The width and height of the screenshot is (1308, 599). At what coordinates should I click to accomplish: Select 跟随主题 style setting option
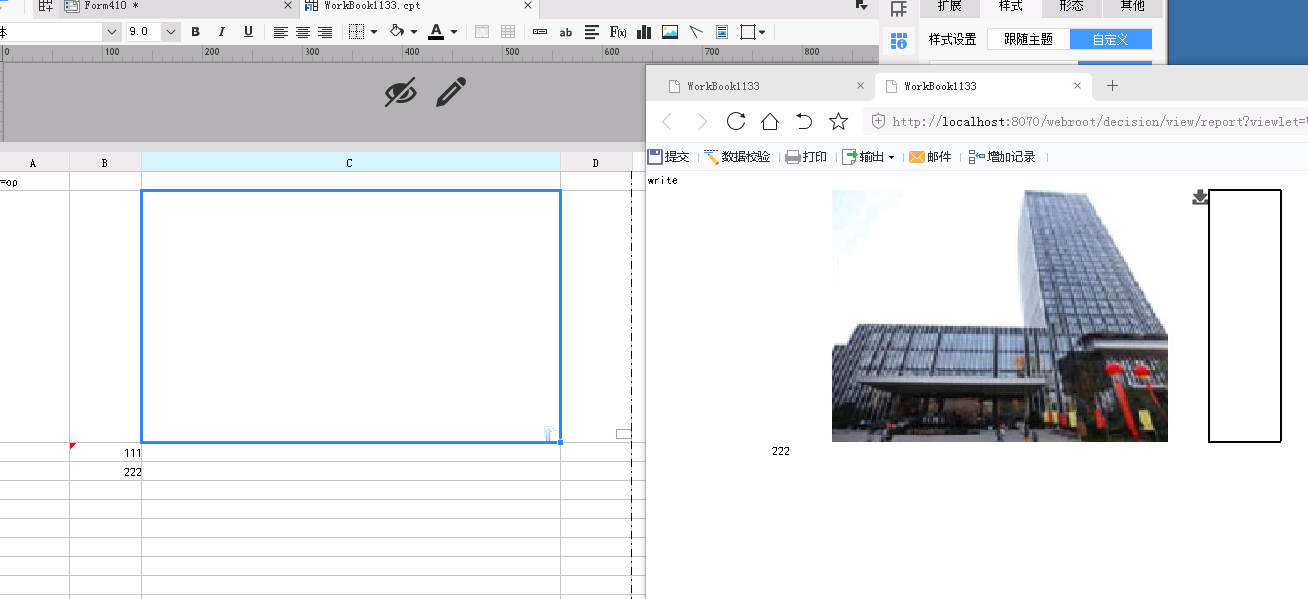(1028, 39)
